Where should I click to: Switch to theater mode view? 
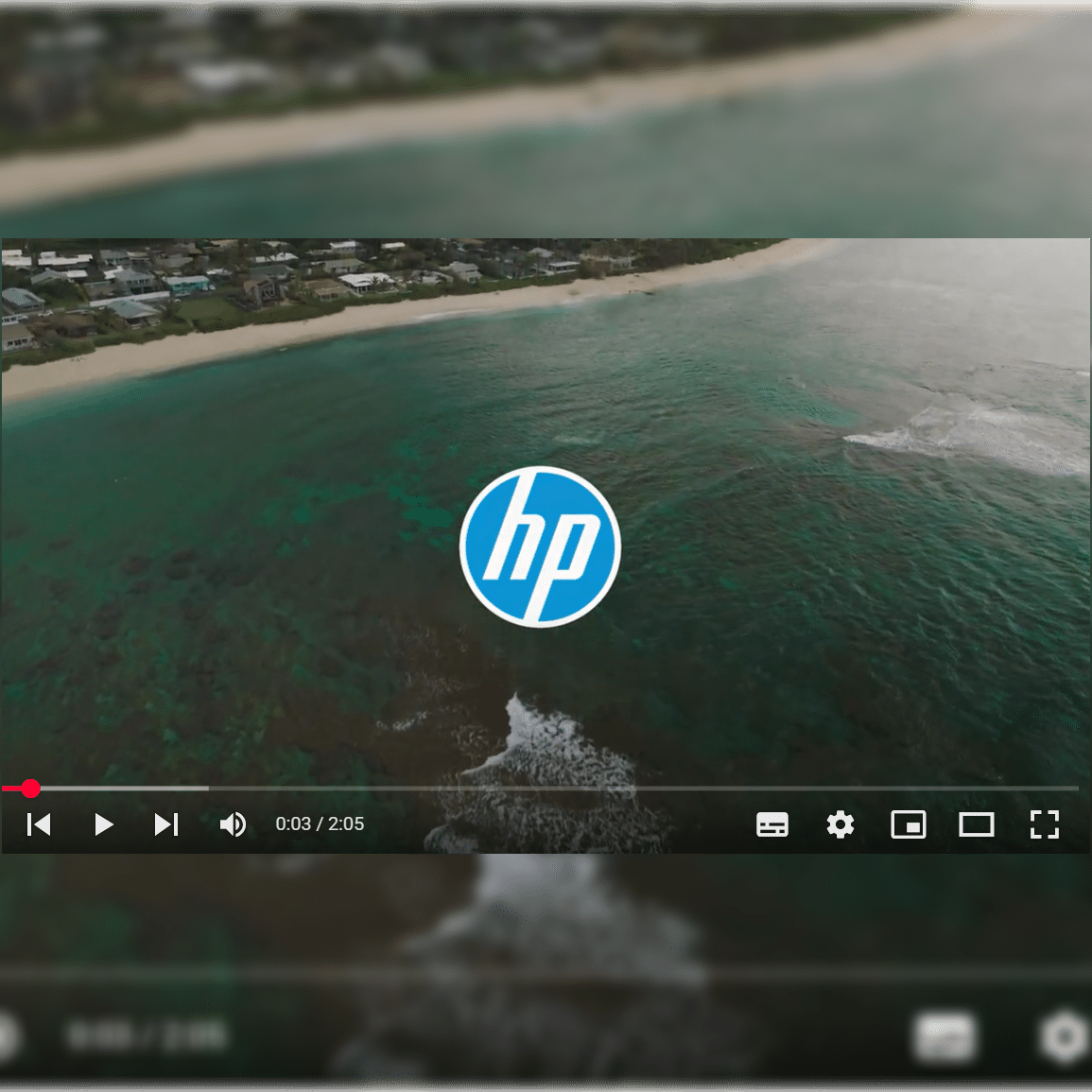click(x=977, y=824)
